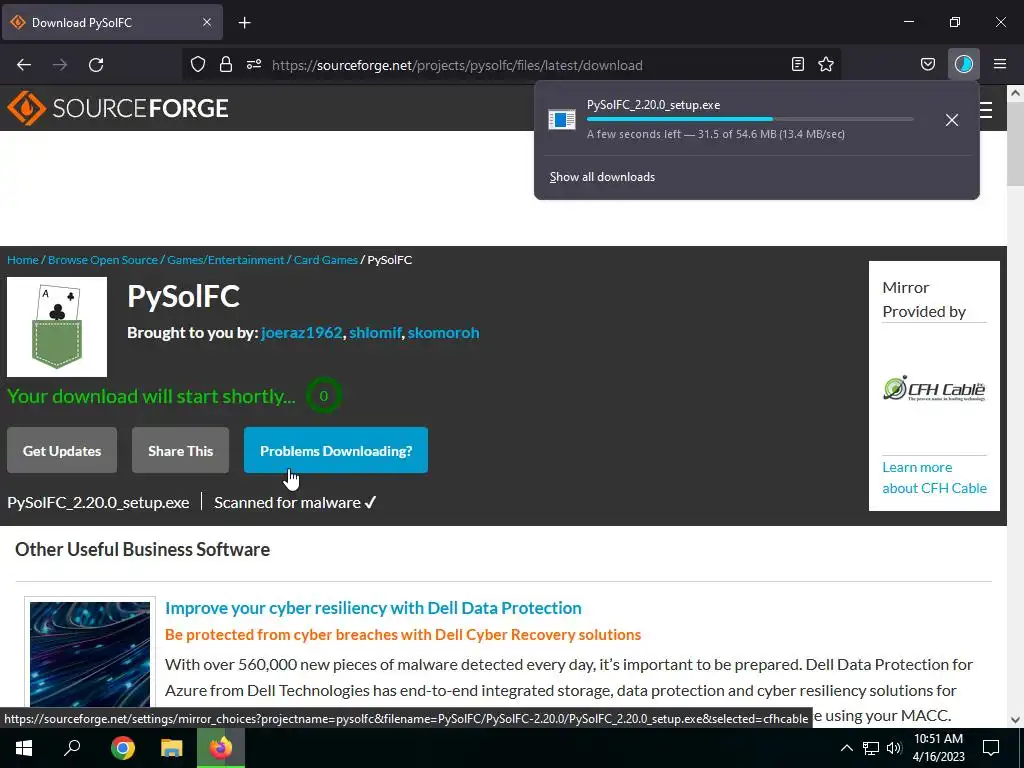This screenshot has width=1024, height=768.
Task: Open the SourceForge hamburger menu
Action: coord(986,110)
